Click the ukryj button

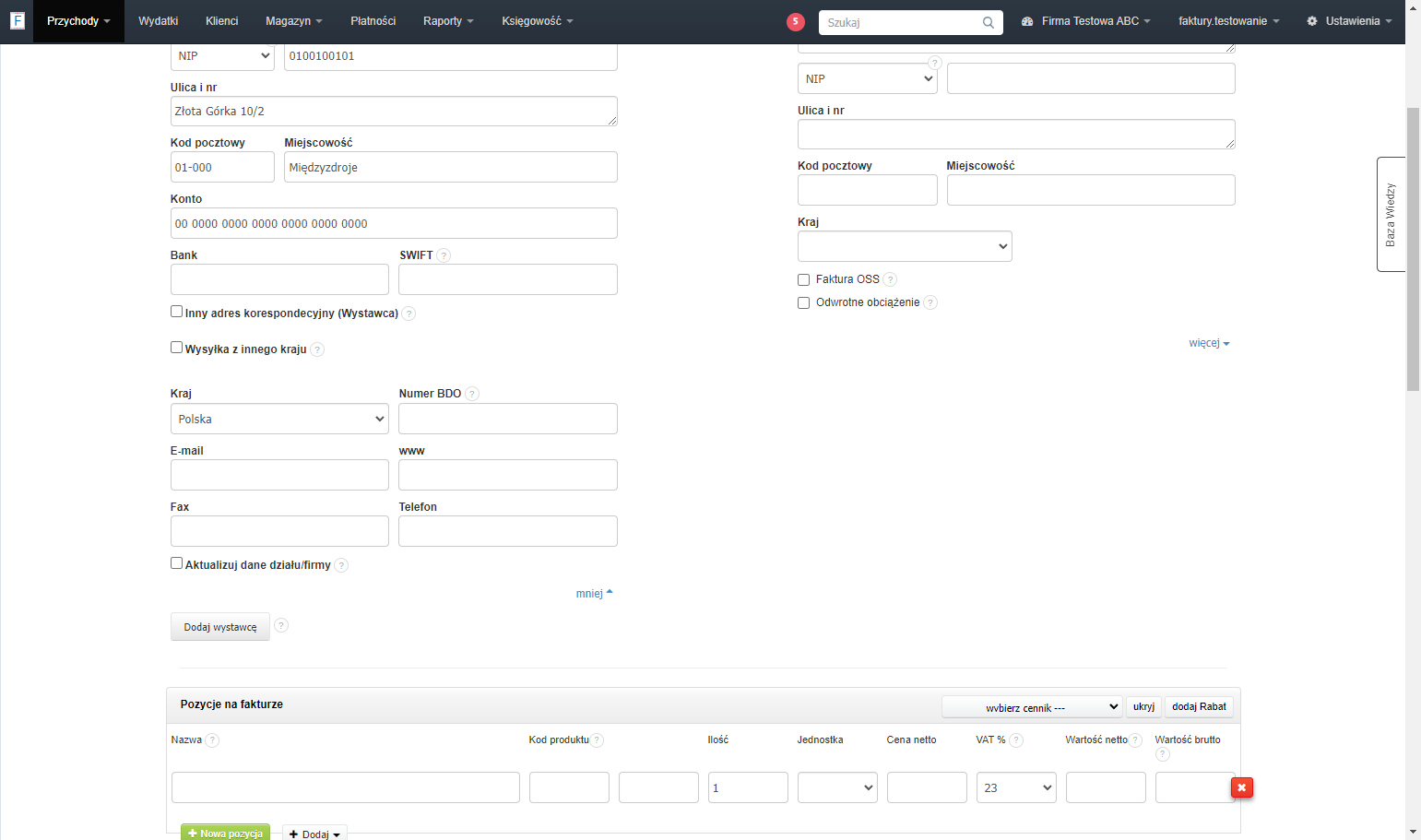pos(1143,707)
